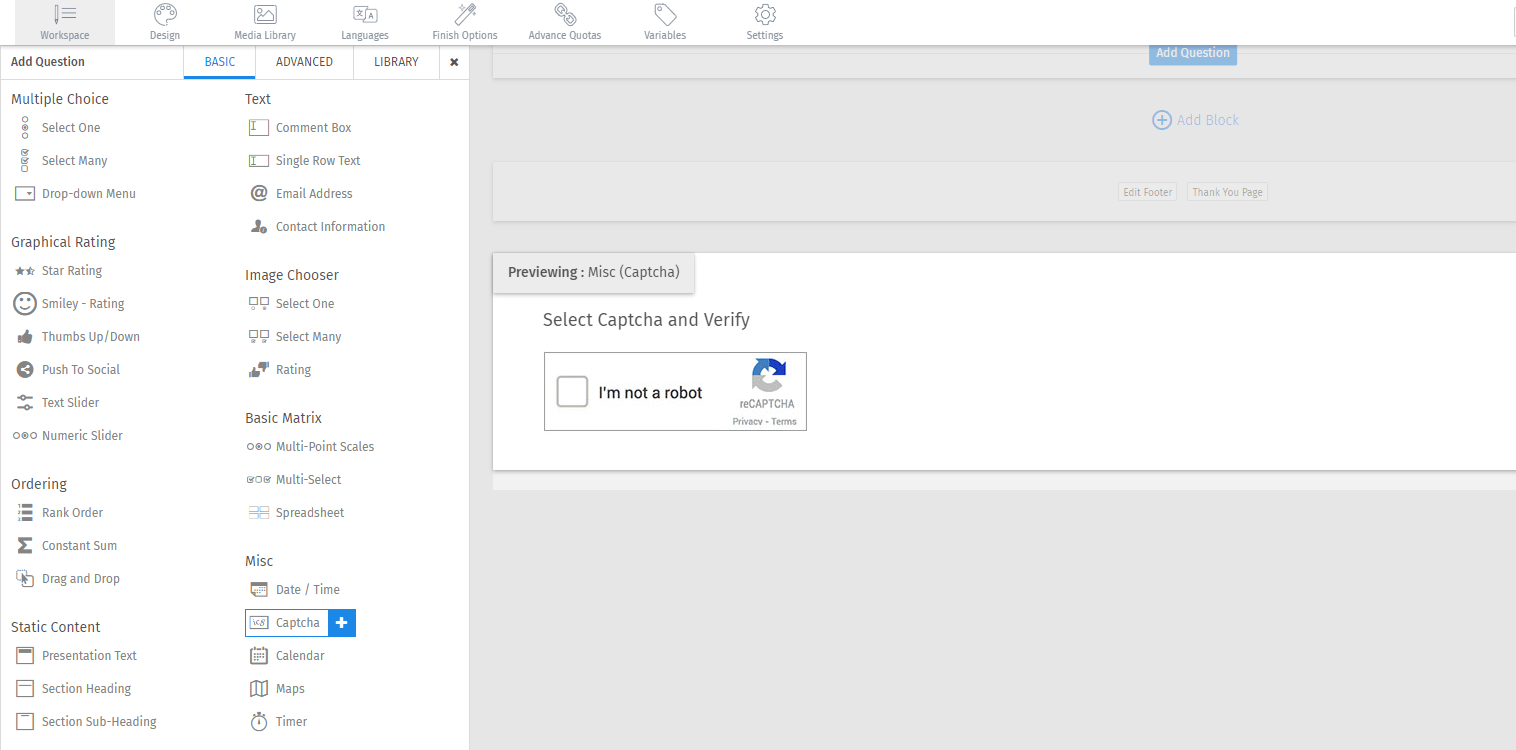Open the Languages icon

365,15
